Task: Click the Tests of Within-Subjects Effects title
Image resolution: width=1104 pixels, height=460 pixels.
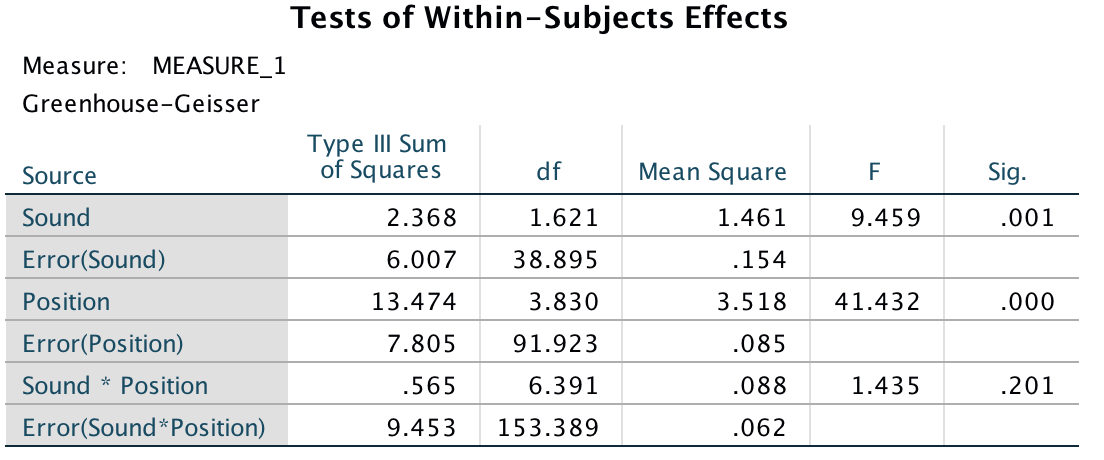Action: (539, 18)
